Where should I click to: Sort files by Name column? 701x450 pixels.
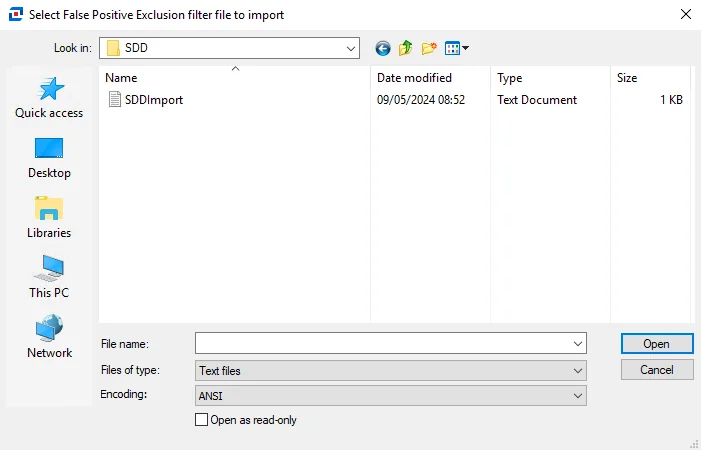(235, 78)
